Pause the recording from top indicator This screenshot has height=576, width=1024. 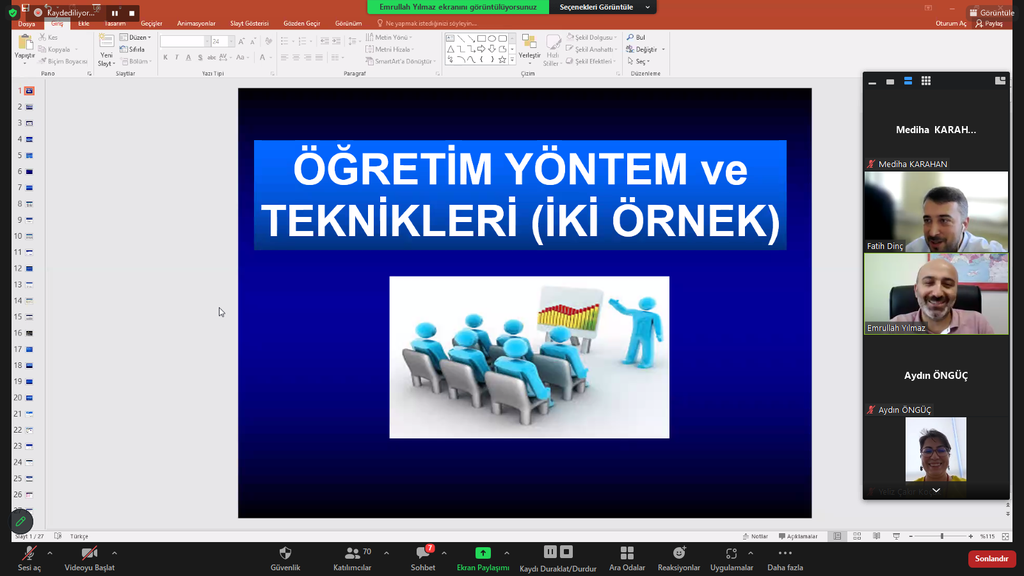click(x=115, y=13)
